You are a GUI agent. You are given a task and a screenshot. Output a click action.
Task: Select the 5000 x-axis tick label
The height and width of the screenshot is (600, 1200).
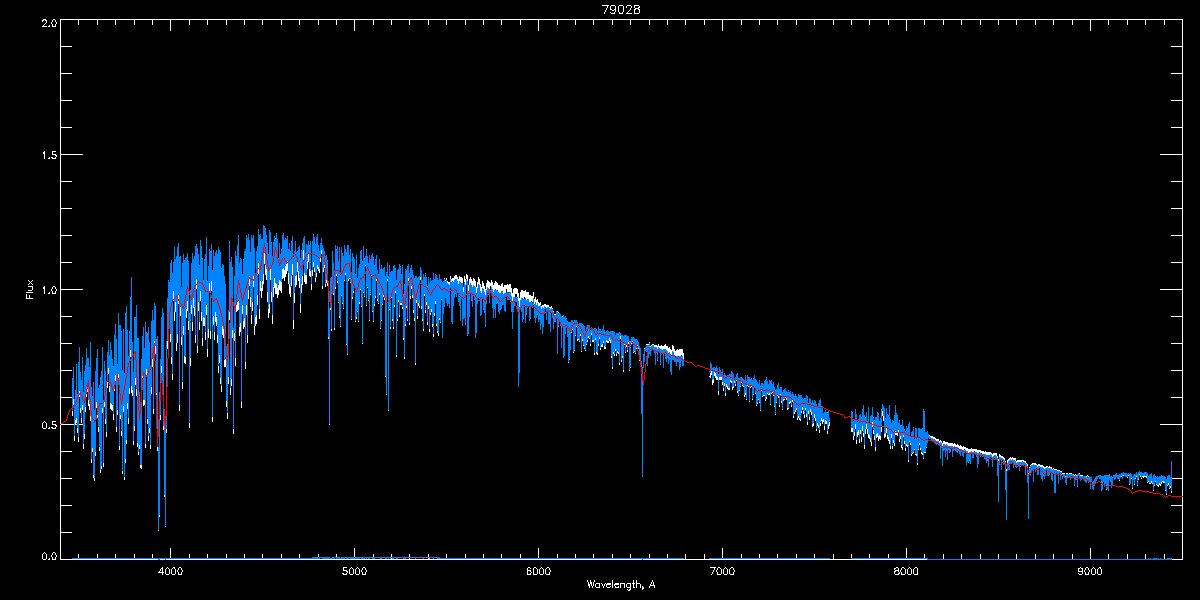click(x=355, y=572)
